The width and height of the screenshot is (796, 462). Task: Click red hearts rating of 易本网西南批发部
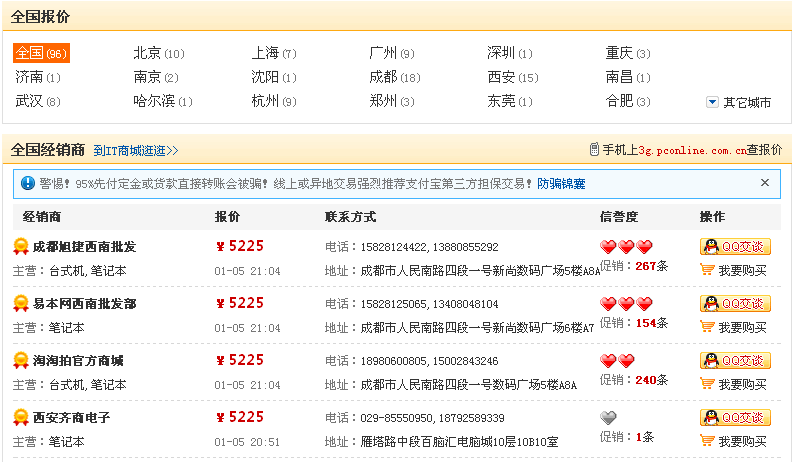(x=625, y=304)
